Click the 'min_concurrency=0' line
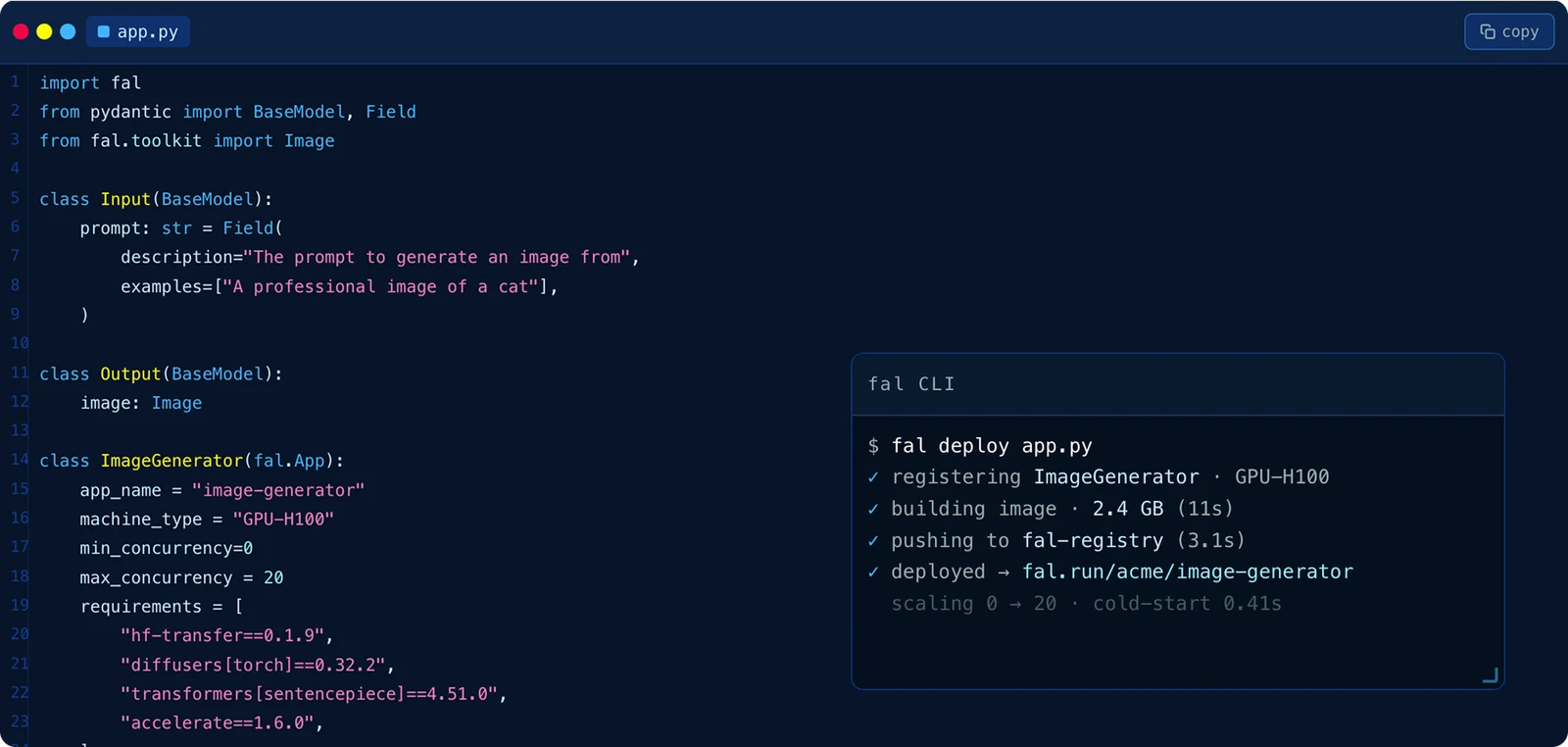The height and width of the screenshot is (747, 1568). (x=167, y=548)
